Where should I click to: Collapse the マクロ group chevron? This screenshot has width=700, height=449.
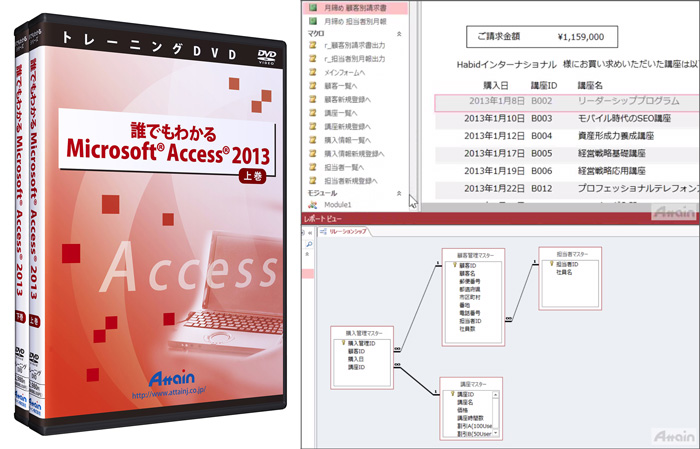tap(399, 33)
